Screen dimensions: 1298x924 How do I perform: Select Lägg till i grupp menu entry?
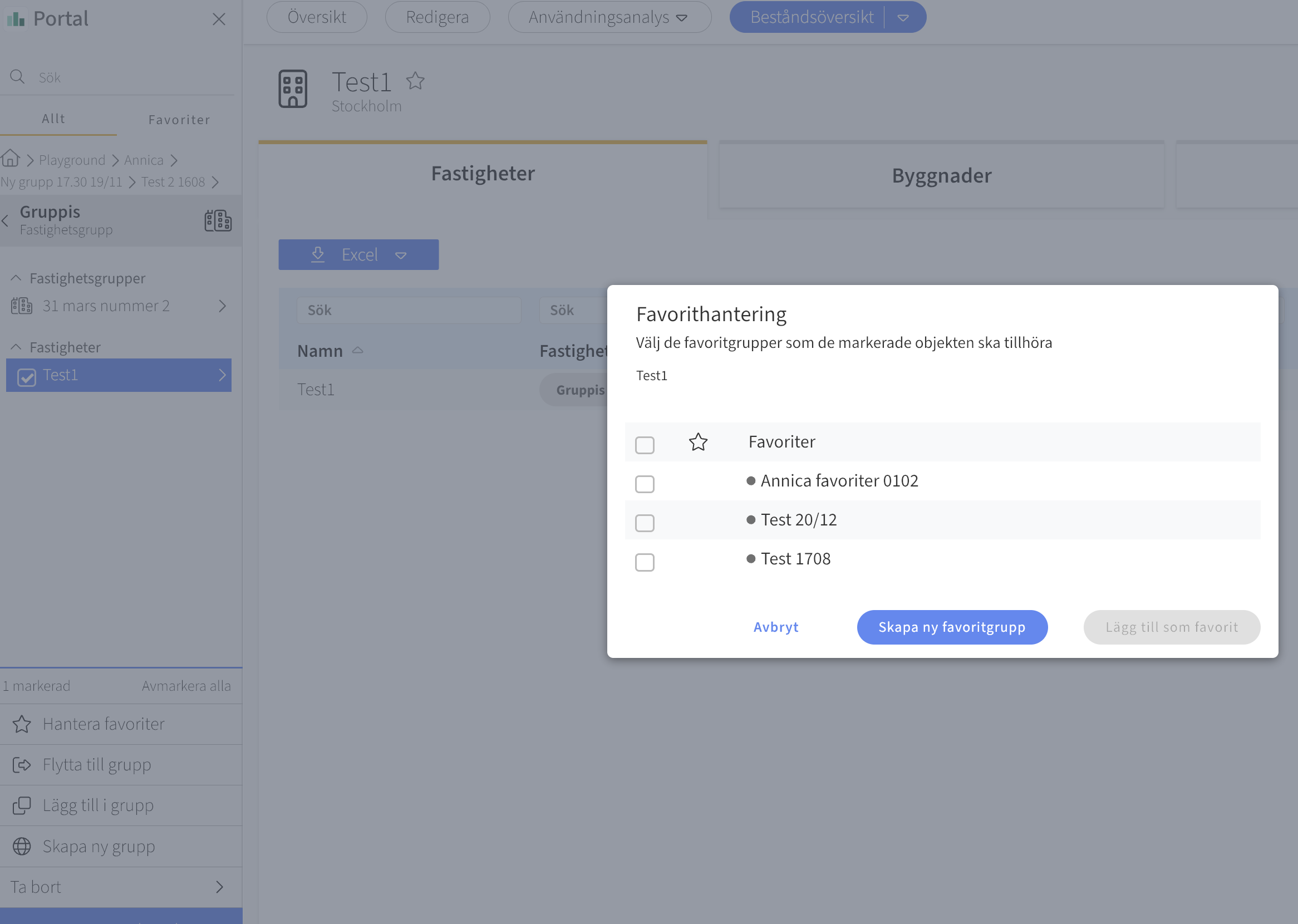121,805
